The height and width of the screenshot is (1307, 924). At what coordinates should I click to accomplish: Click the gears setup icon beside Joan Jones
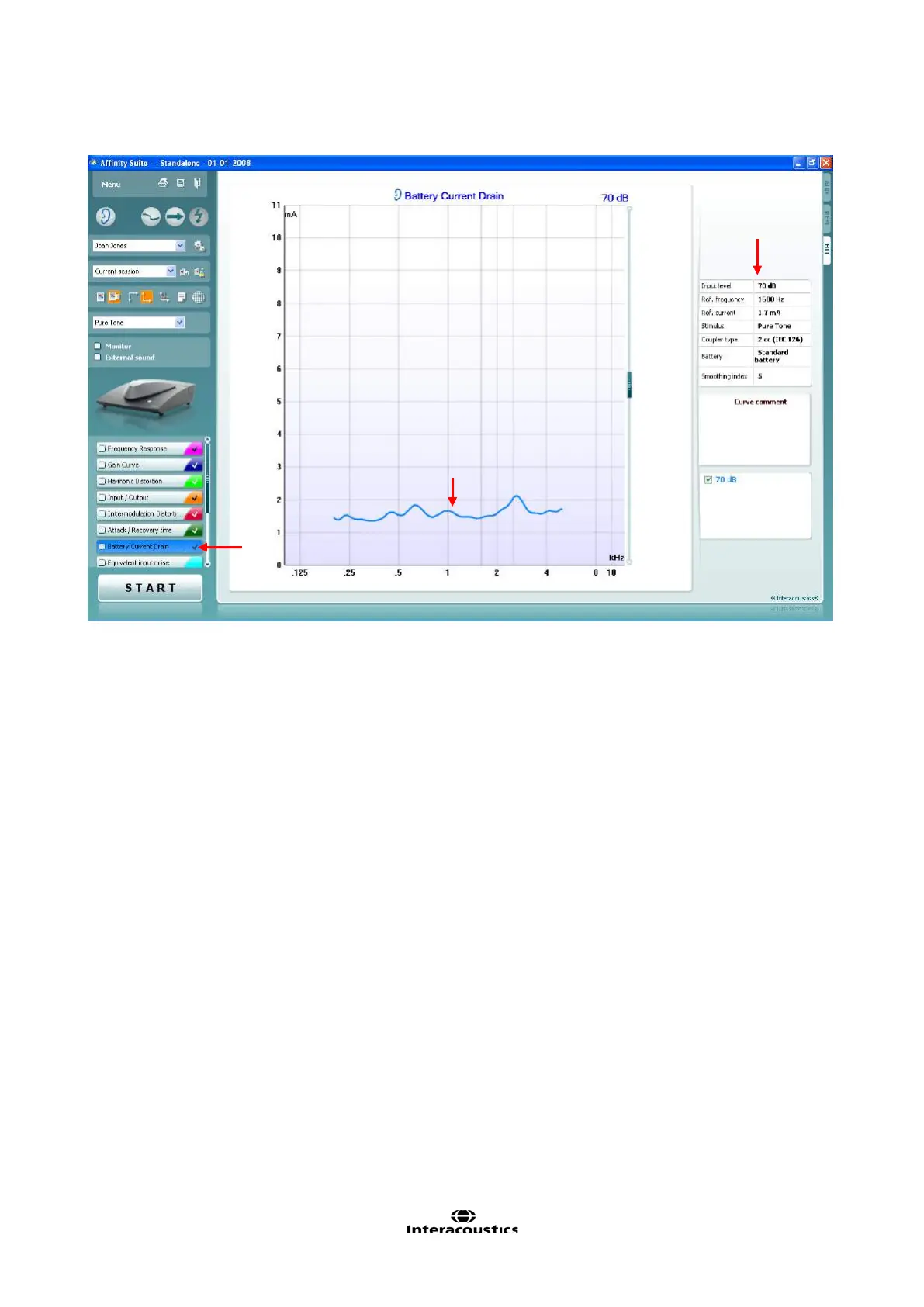199,246
